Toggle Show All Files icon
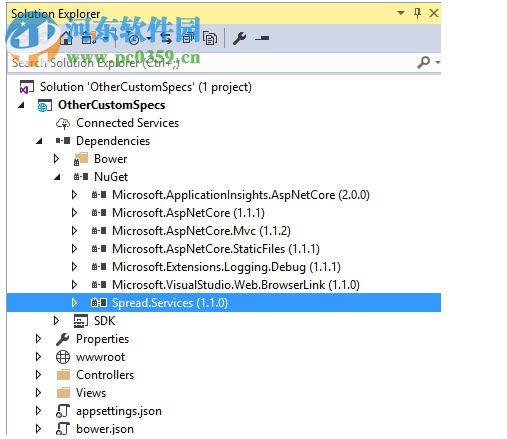 point(210,39)
